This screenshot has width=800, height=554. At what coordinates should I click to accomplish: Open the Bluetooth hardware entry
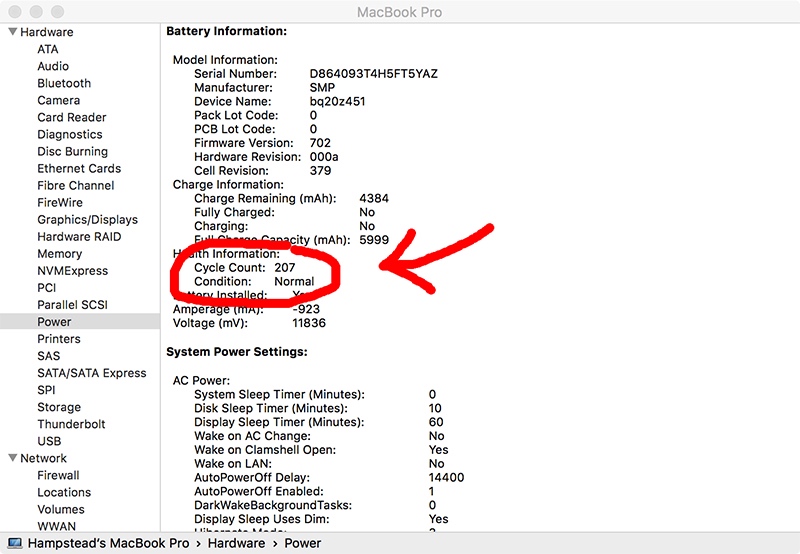pos(64,83)
